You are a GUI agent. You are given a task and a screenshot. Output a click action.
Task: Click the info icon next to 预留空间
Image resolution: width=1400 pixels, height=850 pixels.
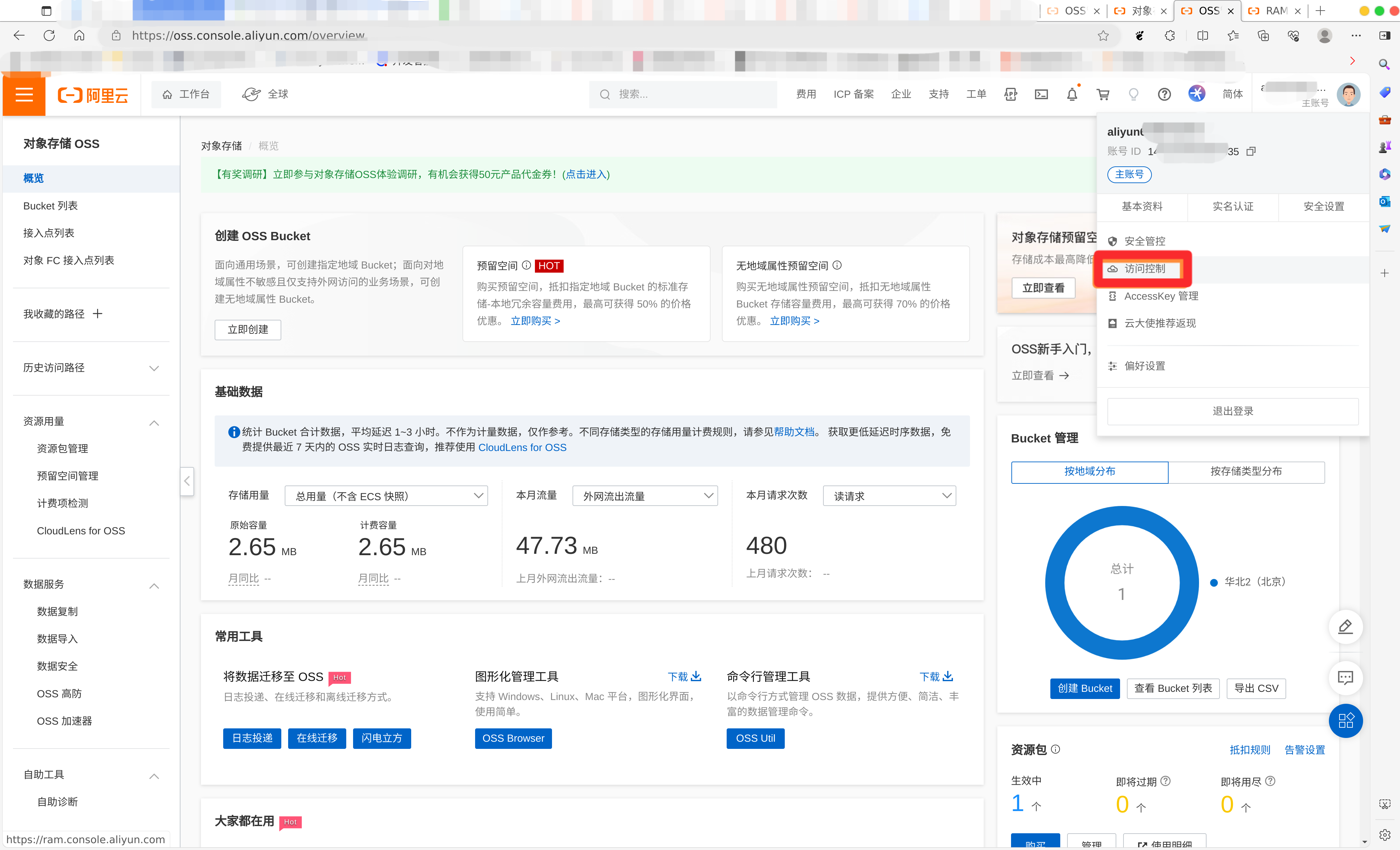(x=526, y=265)
